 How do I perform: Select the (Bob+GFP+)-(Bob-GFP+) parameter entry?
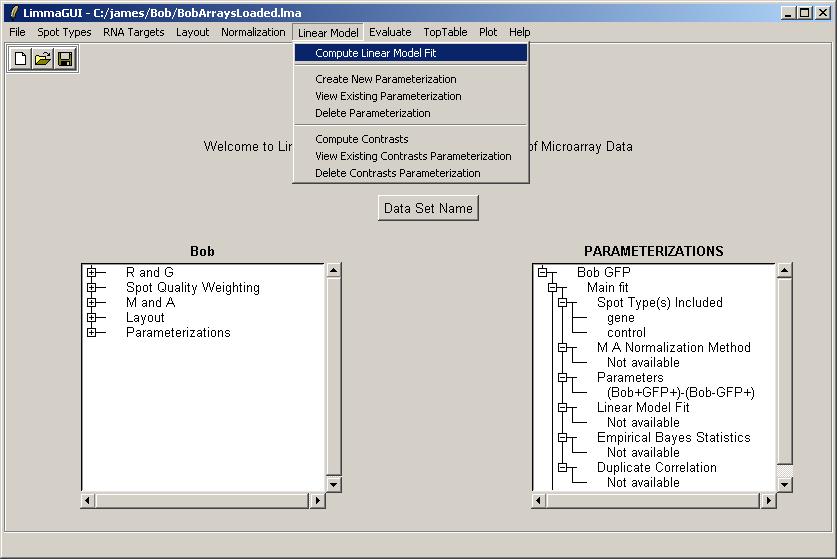tap(680, 392)
